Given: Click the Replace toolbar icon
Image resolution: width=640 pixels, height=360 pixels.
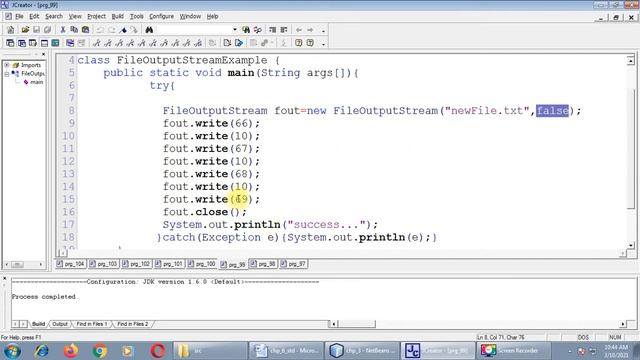Looking at the screenshot, I should [258, 30].
